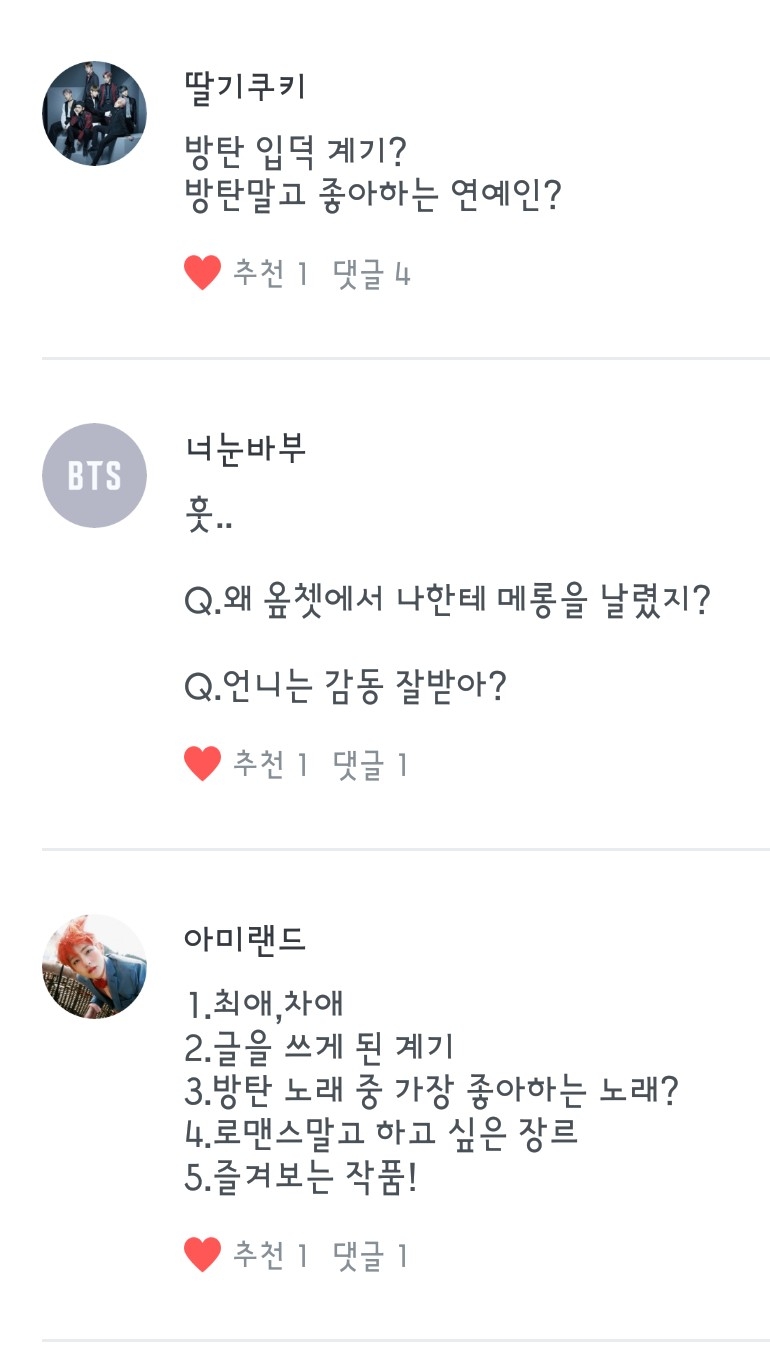
Task: Click the question 'Q.왜 옾쳇에서 나한테 메롱을 날렸지?'
Action: 446,604
